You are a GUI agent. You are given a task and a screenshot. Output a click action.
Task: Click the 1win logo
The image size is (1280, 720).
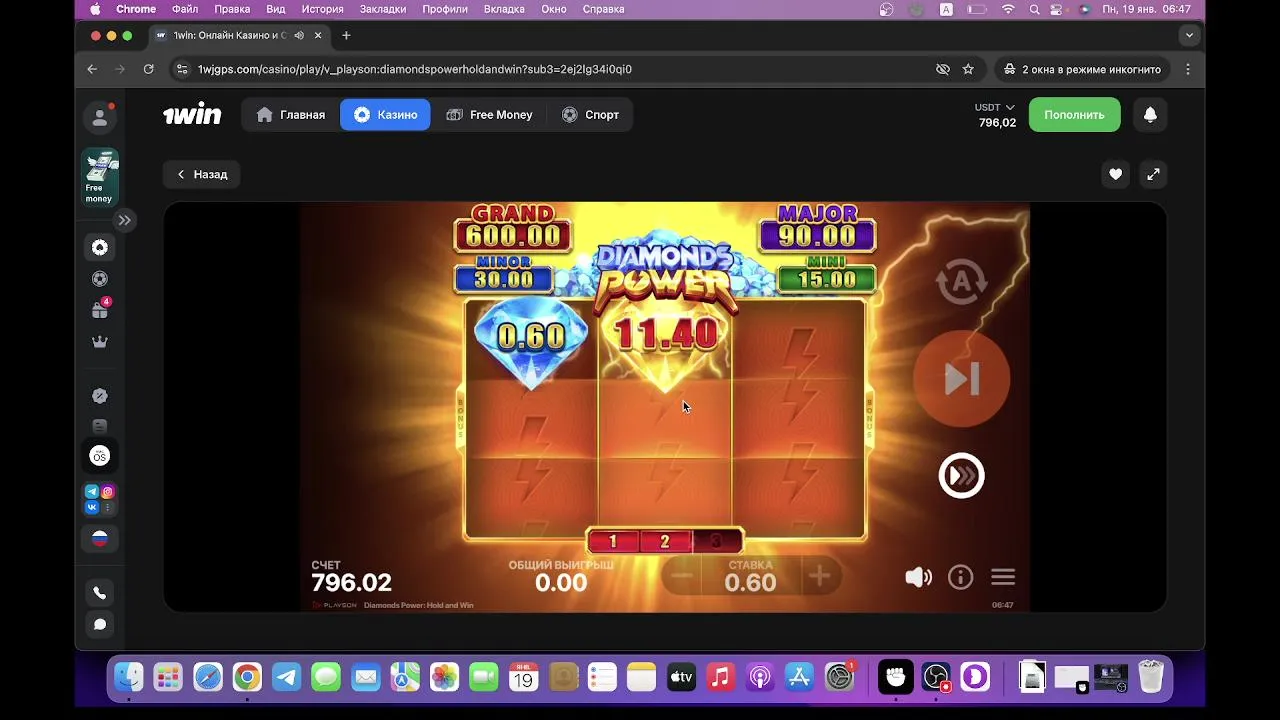pyautogui.click(x=192, y=115)
